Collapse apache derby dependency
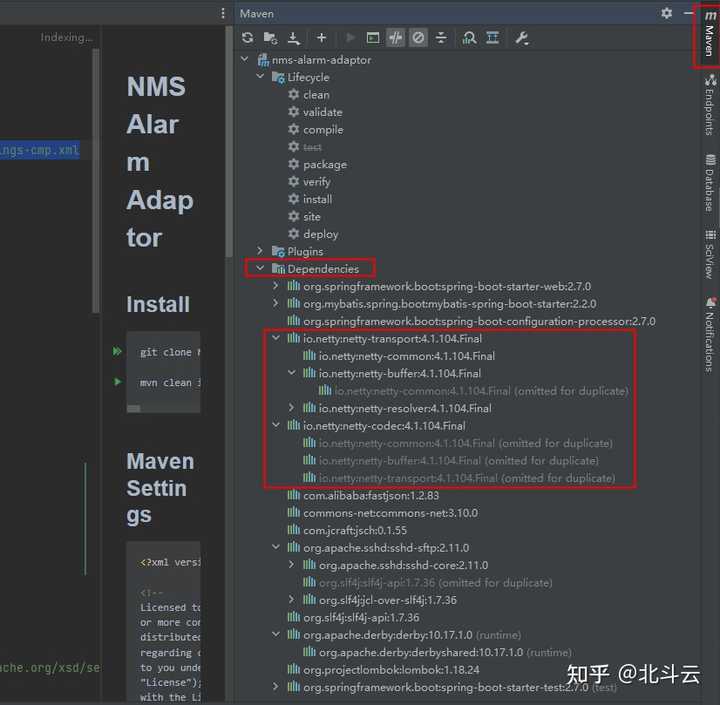 276,634
